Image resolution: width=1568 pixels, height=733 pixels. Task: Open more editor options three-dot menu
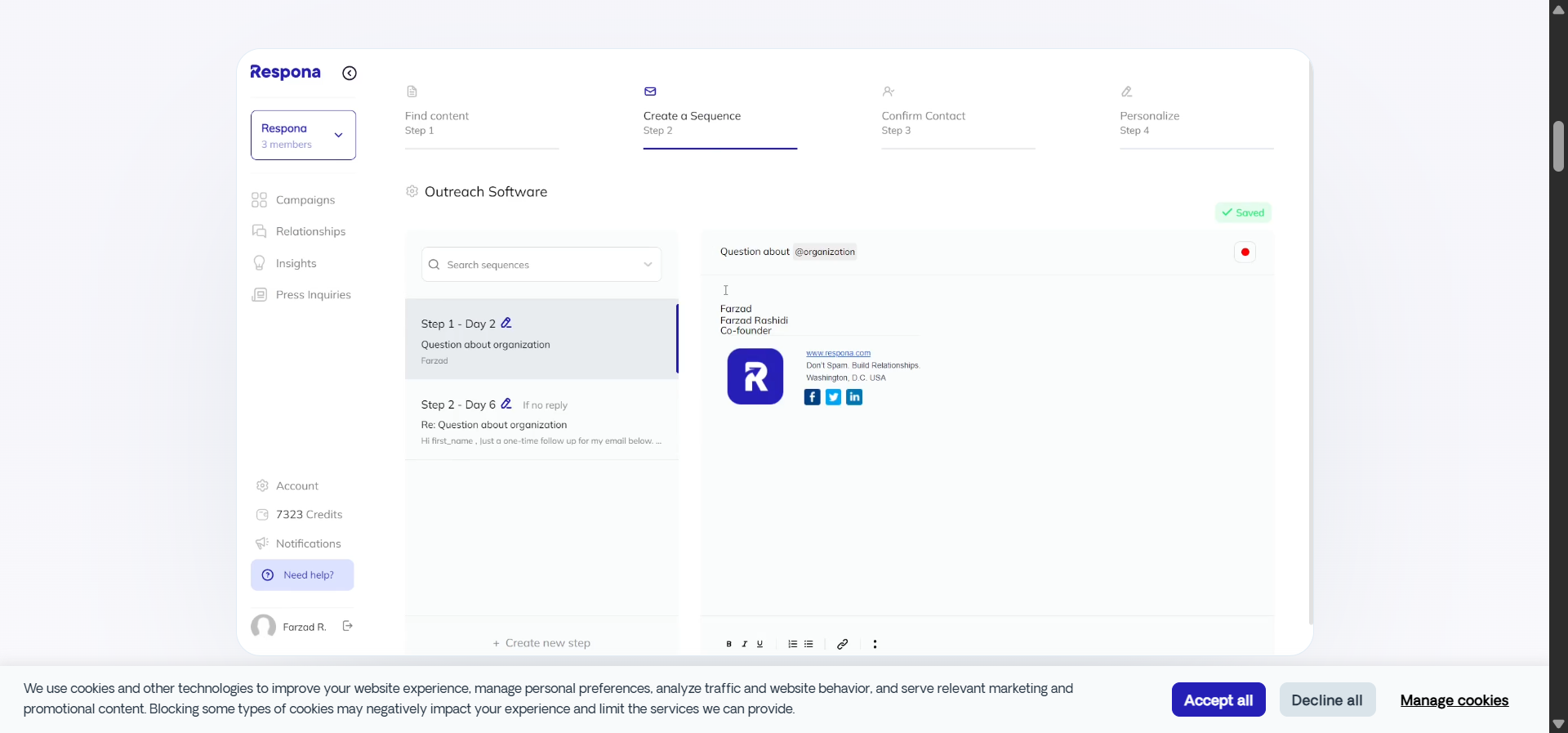point(875,644)
